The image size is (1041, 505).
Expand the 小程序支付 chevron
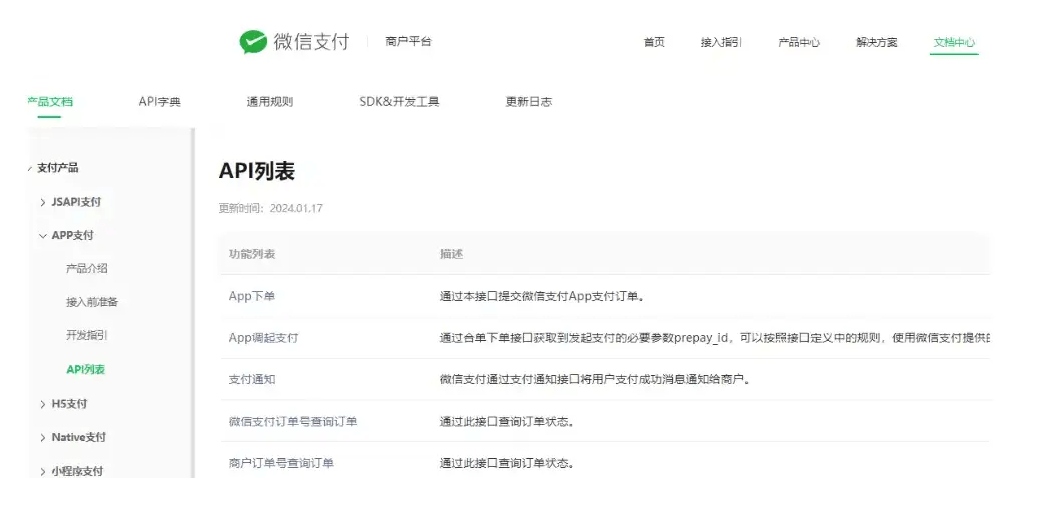[x=43, y=471]
